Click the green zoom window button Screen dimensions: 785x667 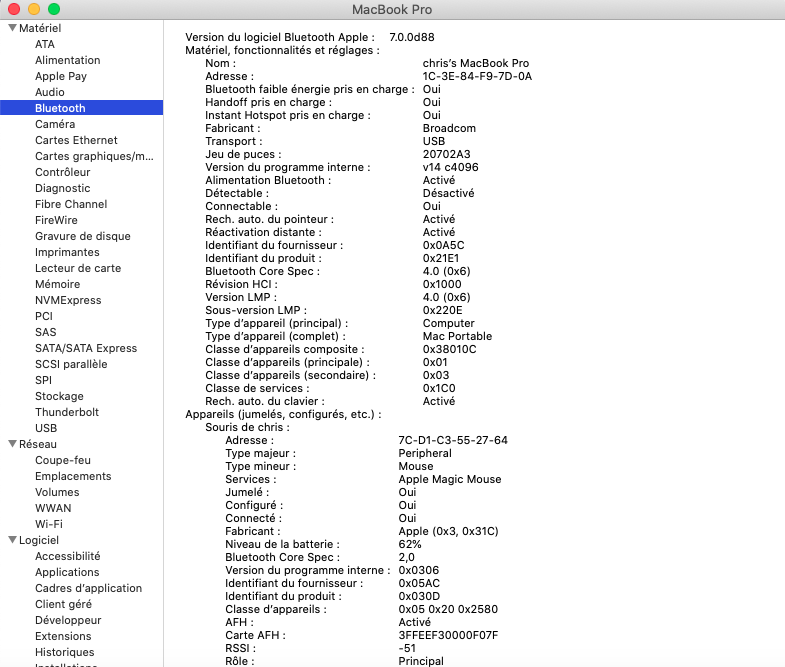point(54,9)
